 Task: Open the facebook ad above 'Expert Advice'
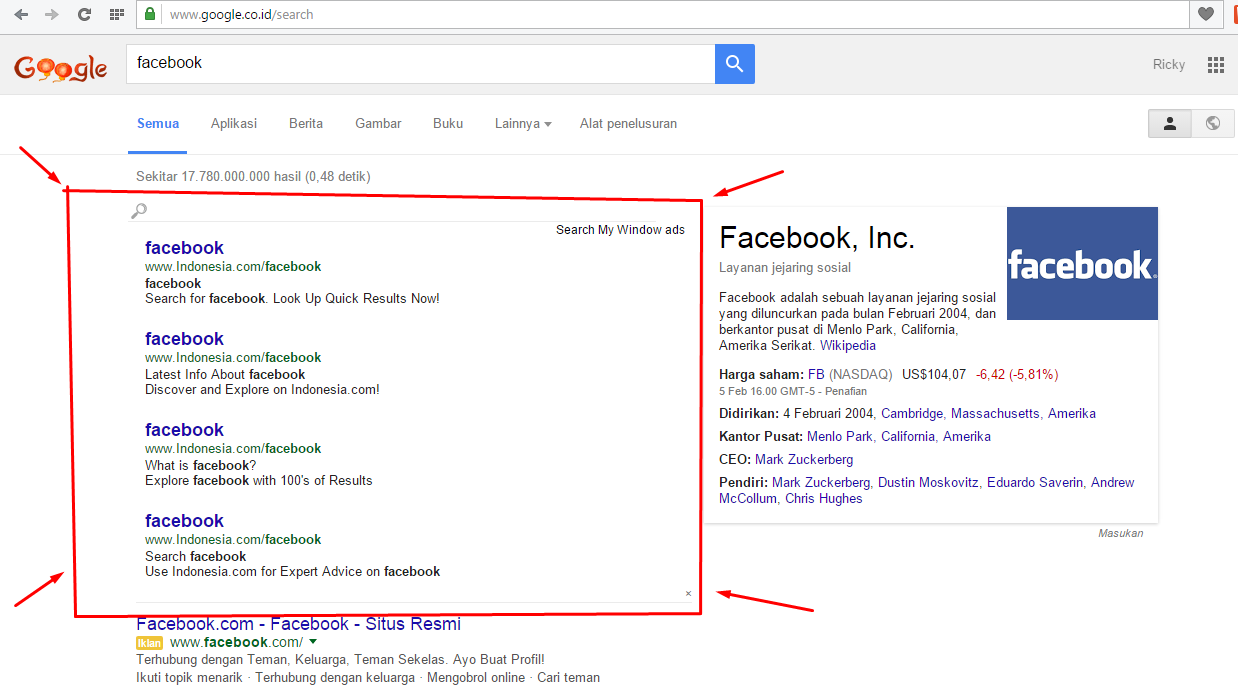click(184, 521)
